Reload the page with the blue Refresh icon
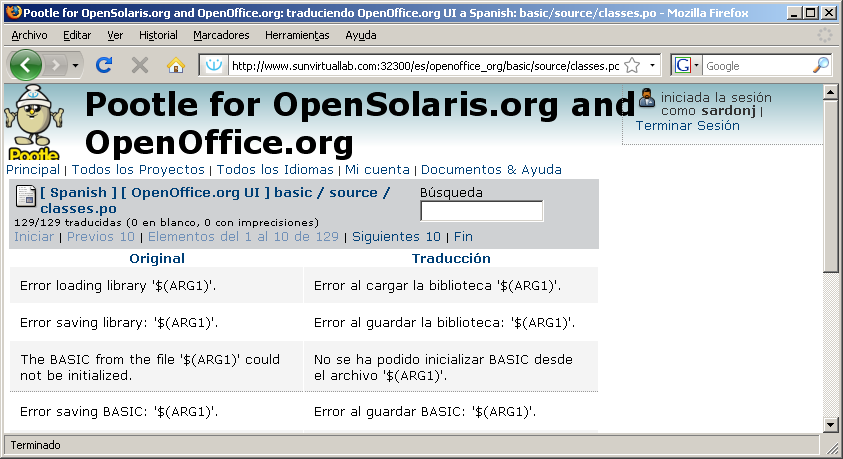 point(104,66)
